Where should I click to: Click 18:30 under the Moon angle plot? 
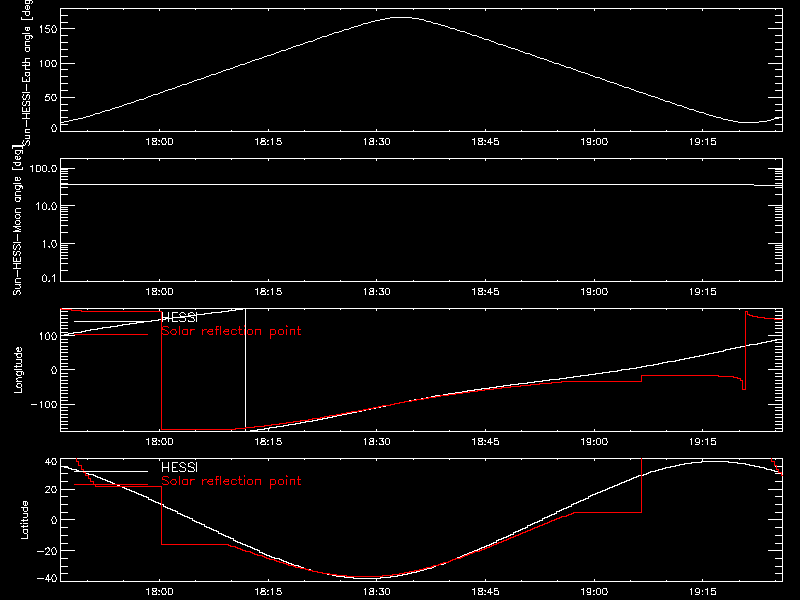point(377,292)
